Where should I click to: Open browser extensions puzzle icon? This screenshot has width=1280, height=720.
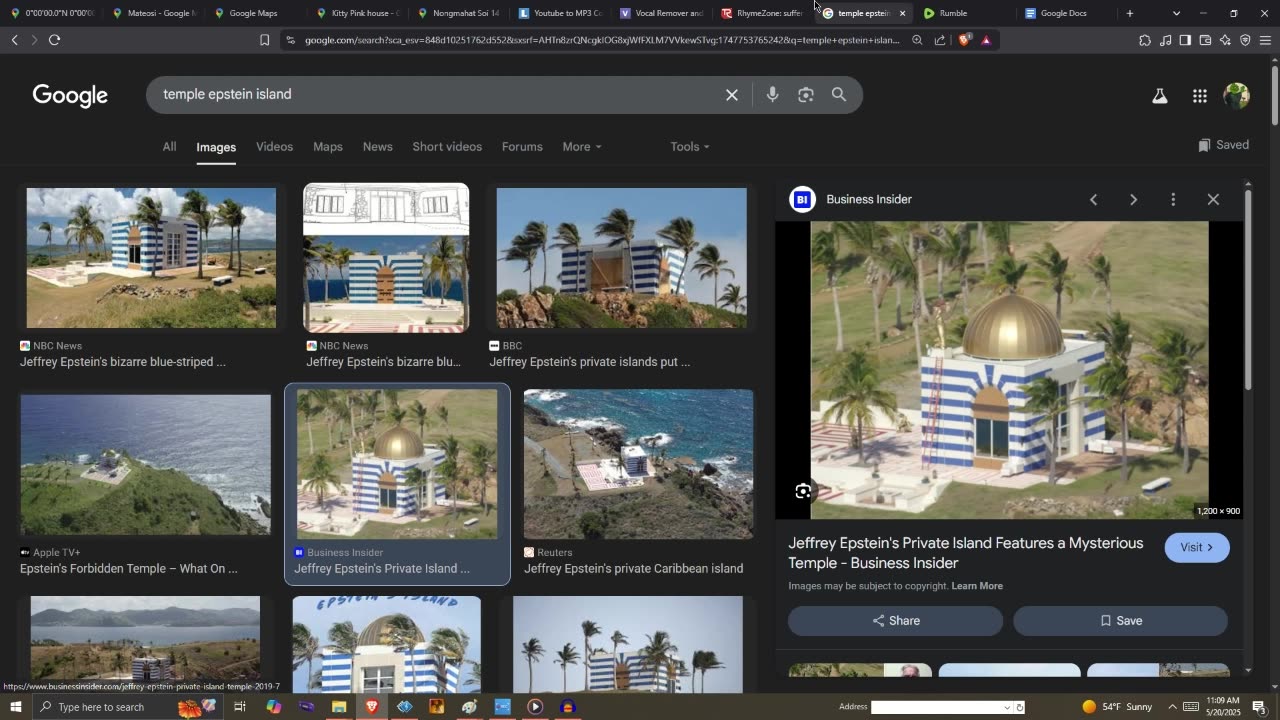(x=1145, y=40)
